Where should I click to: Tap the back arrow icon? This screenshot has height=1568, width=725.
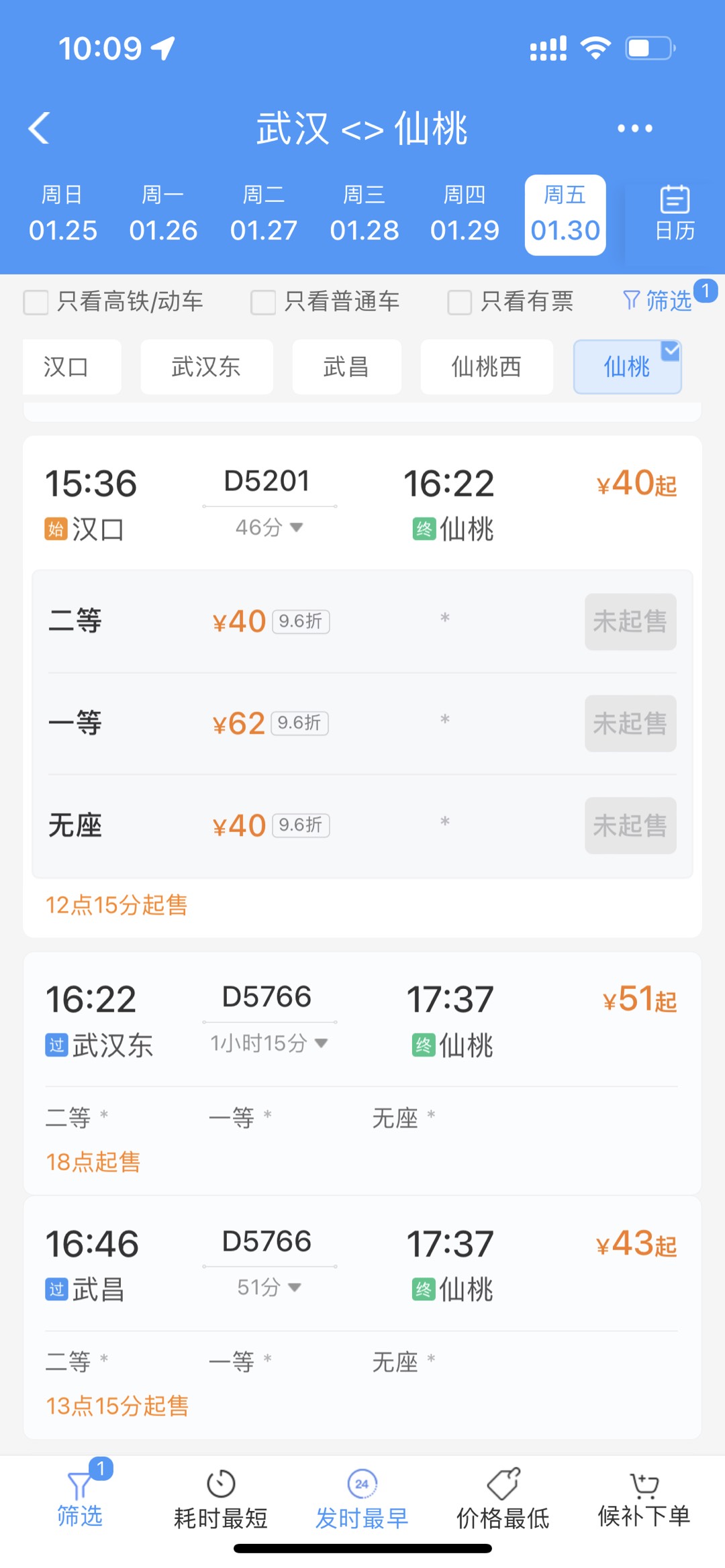tap(40, 127)
